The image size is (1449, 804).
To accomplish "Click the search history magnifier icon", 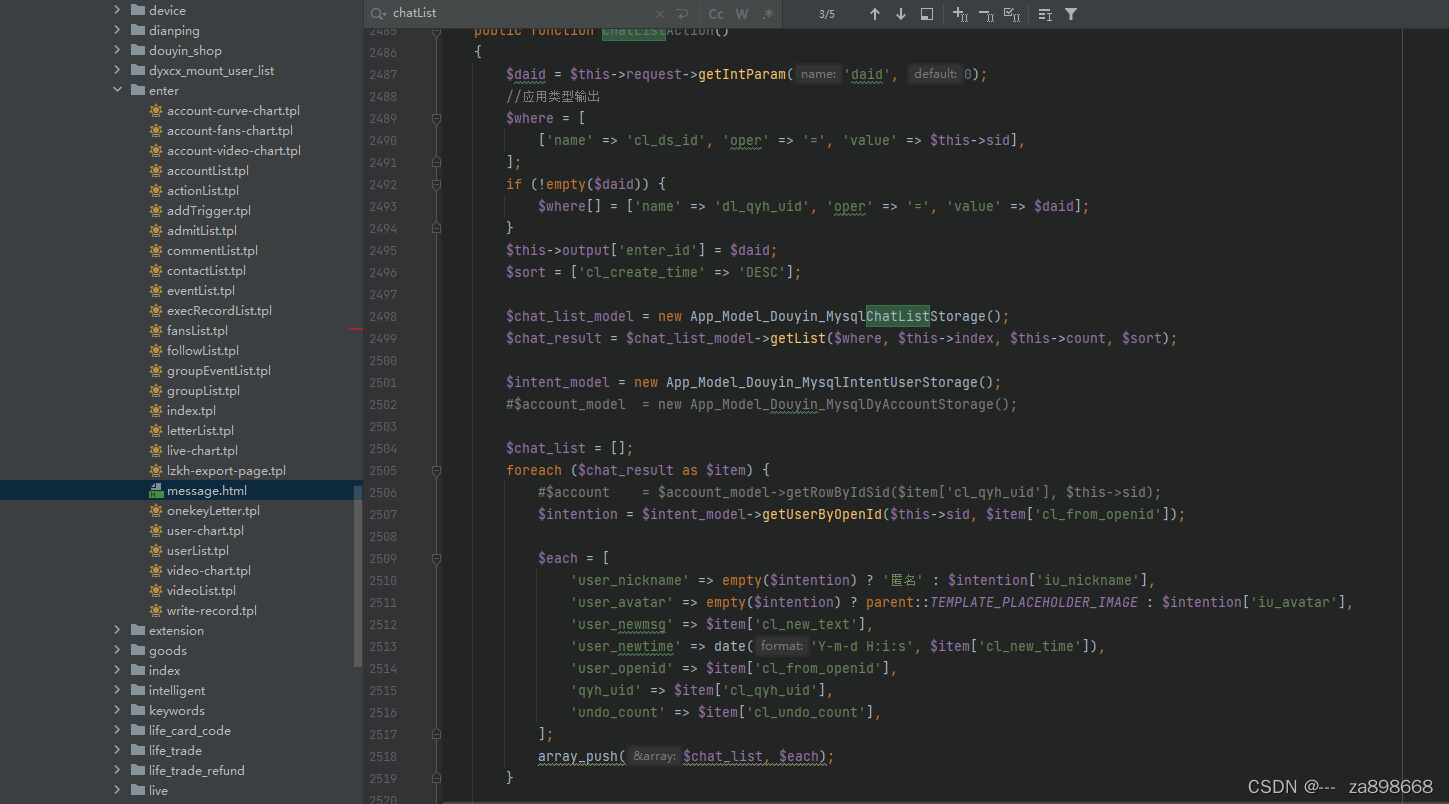I will tap(378, 14).
